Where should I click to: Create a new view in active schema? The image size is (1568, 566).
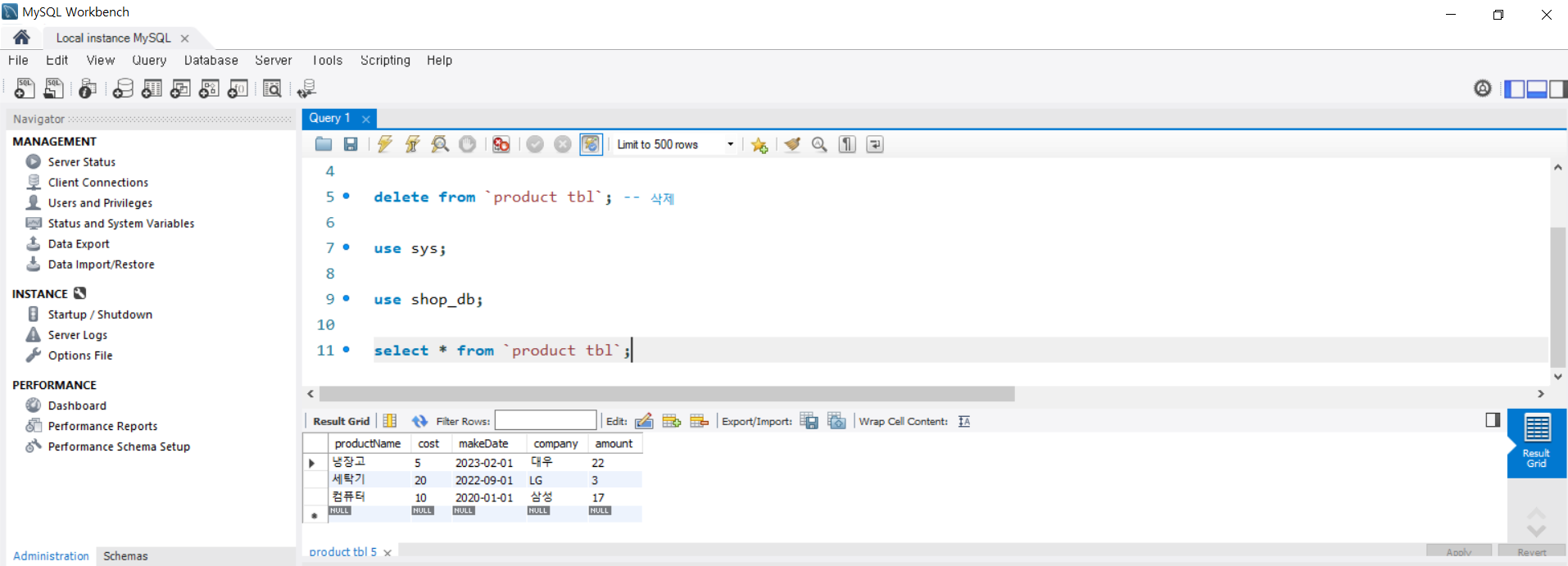[180, 88]
